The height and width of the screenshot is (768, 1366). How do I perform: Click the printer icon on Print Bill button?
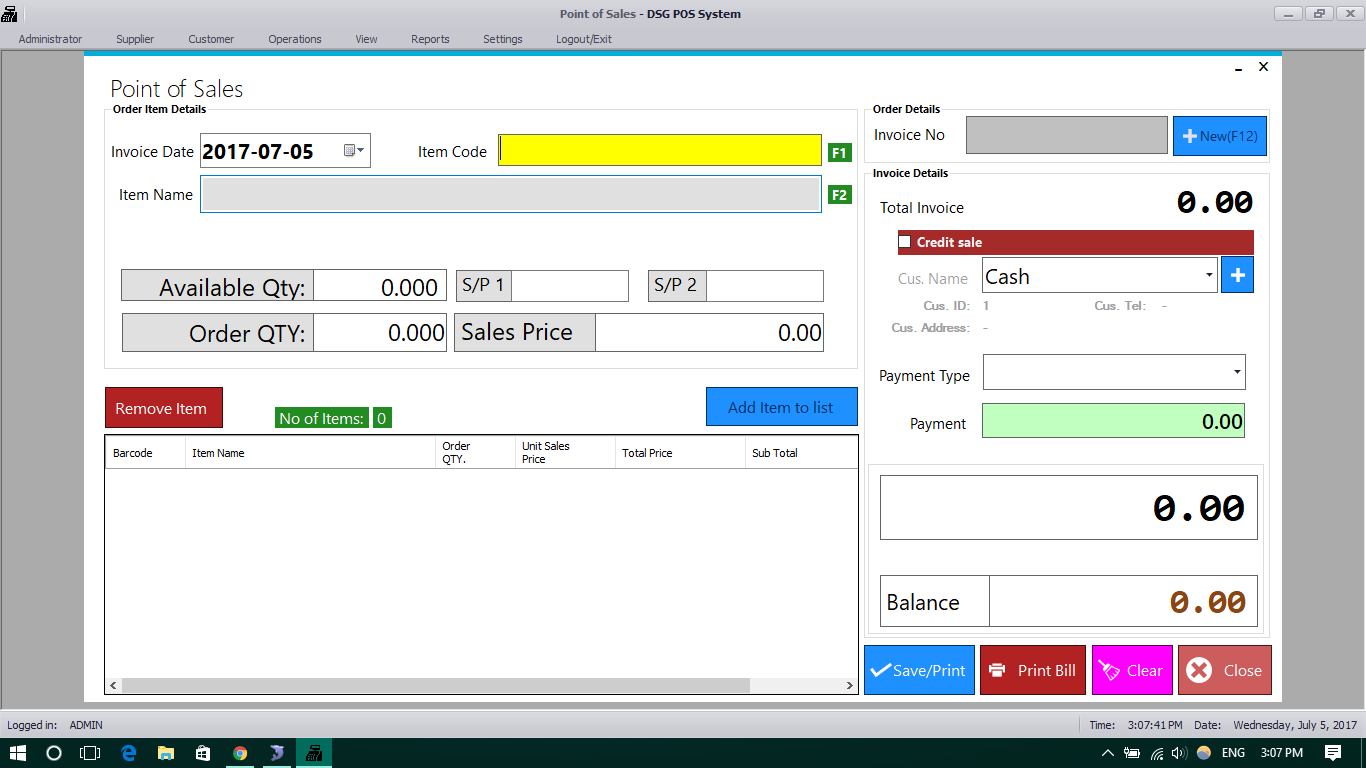point(999,670)
